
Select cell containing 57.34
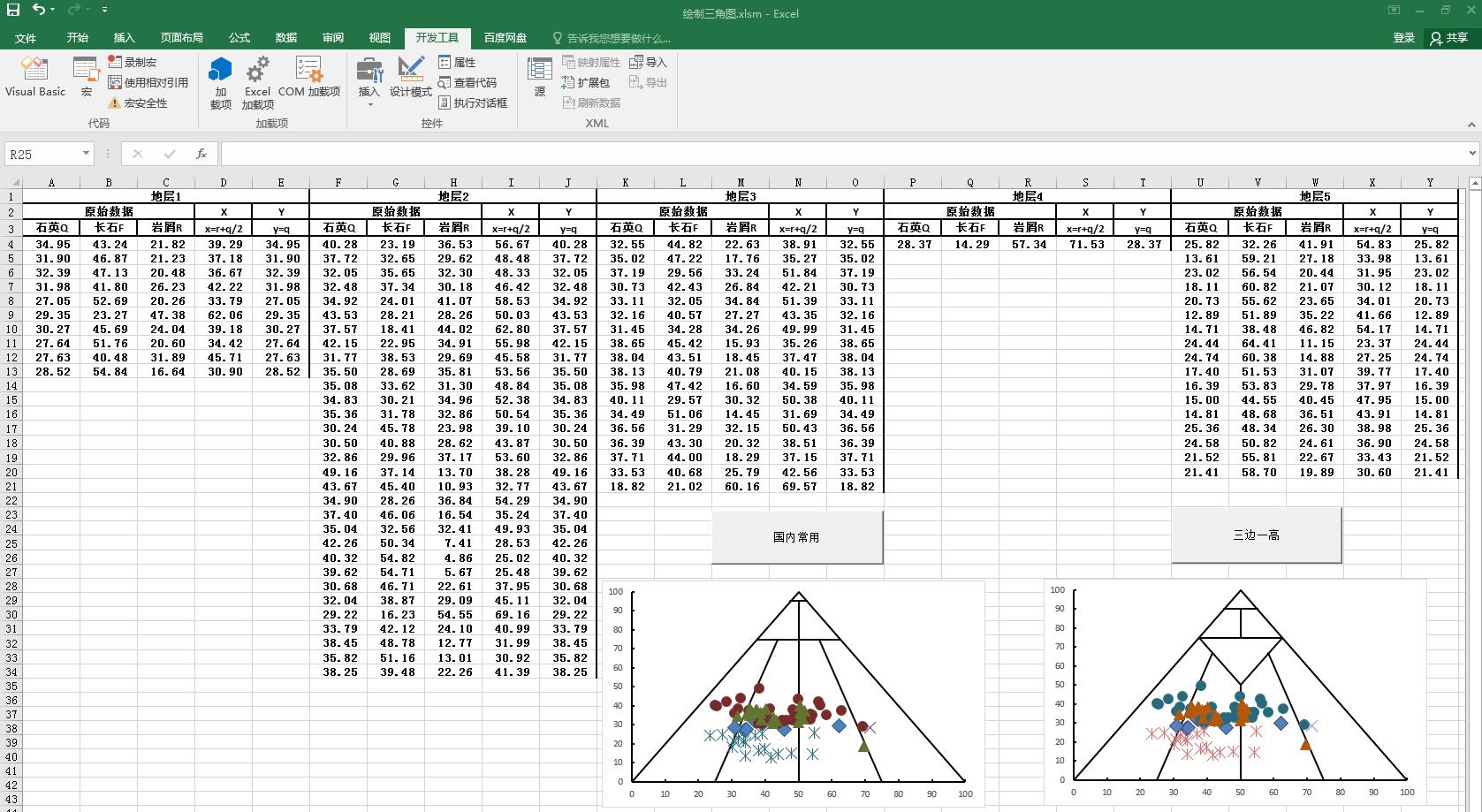1028,244
